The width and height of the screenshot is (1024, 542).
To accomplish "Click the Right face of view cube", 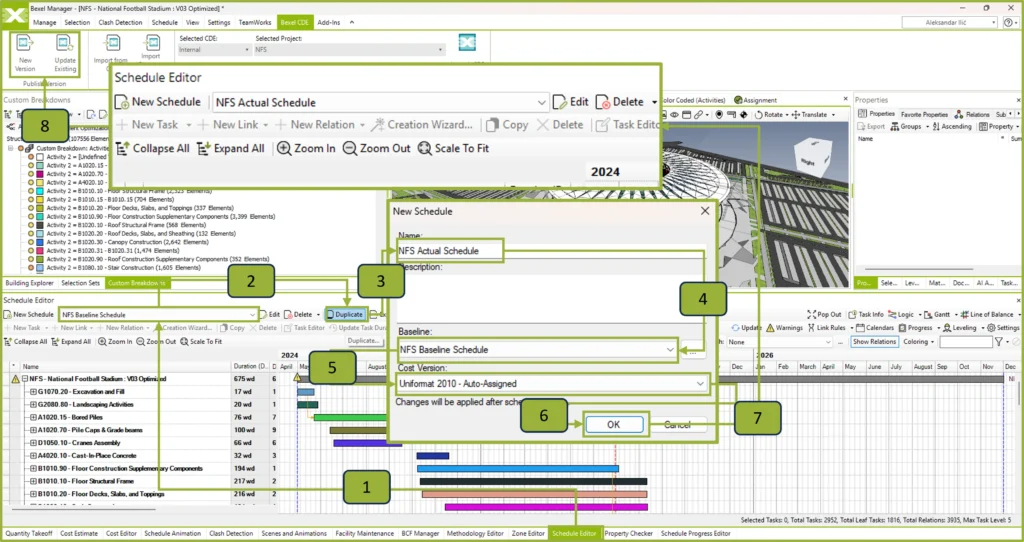I will point(808,161).
